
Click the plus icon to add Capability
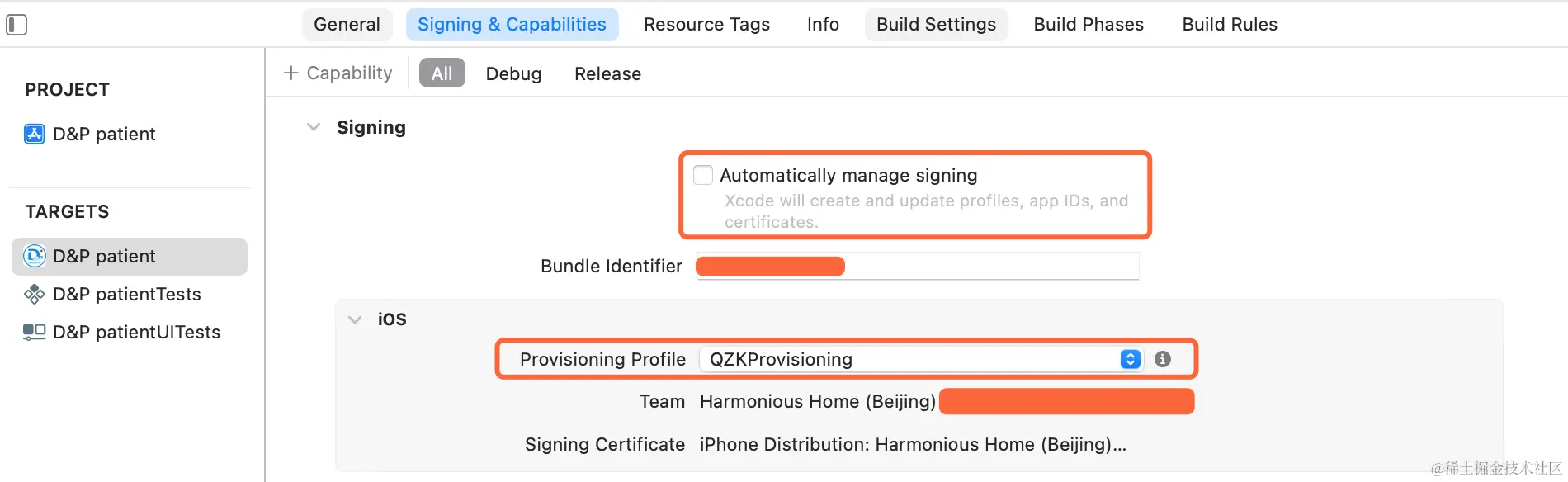(x=290, y=73)
